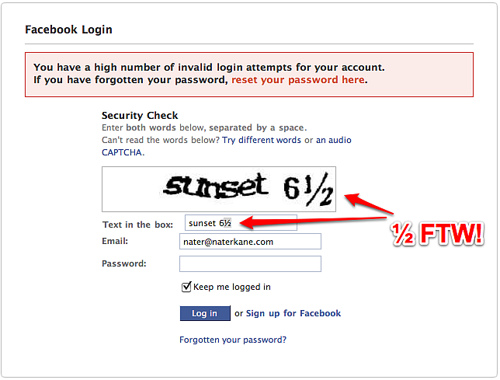Open the "Sign up for Facebook" link
This screenshot has height=380, width=500.
[x=293, y=313]
